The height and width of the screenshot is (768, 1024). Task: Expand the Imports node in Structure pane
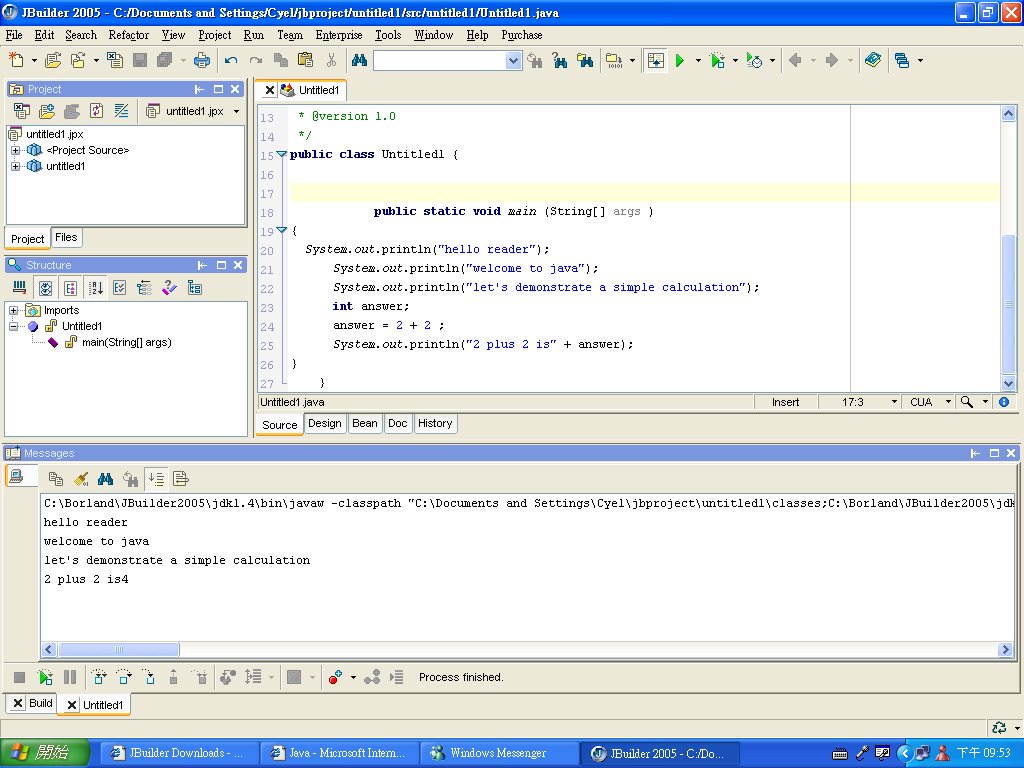[14, 310]
